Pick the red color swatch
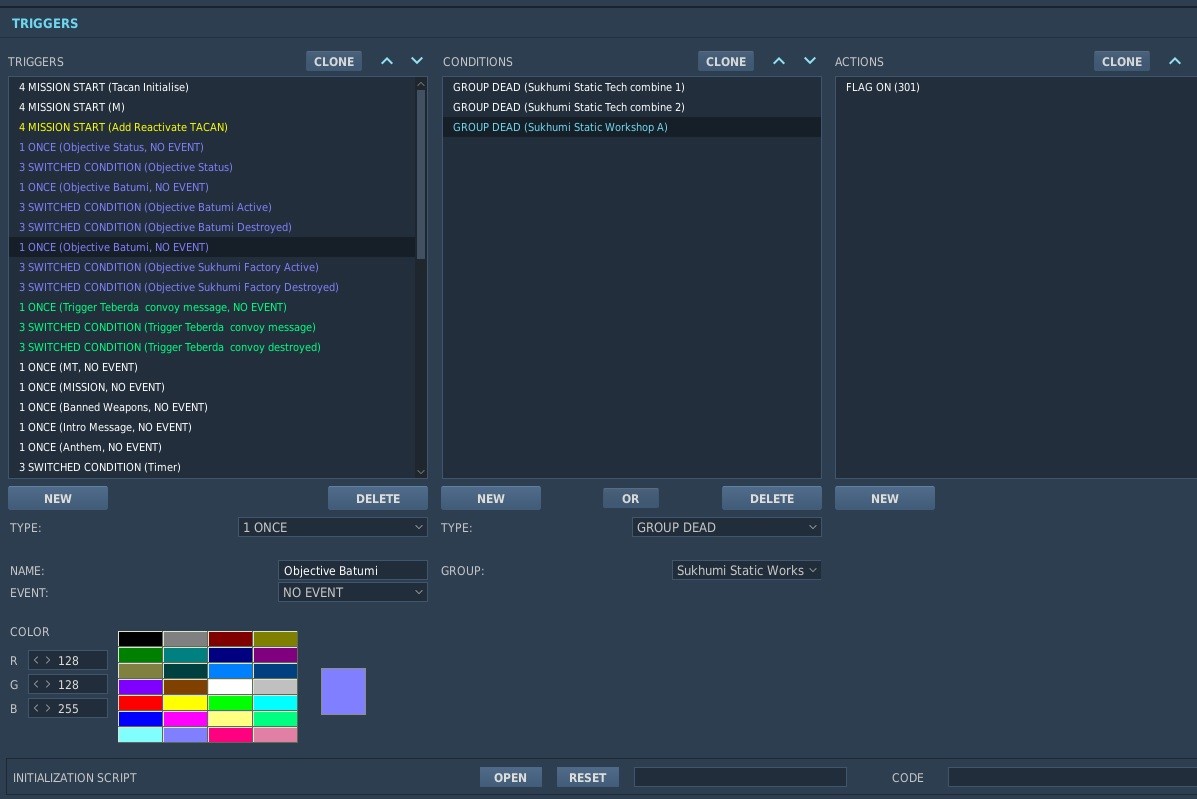The width and height of the screenshot is (1197, 799). (140, 703)
